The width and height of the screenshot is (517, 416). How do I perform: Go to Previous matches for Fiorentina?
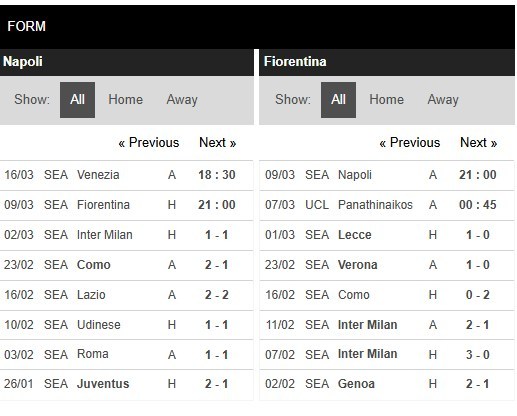410,143
